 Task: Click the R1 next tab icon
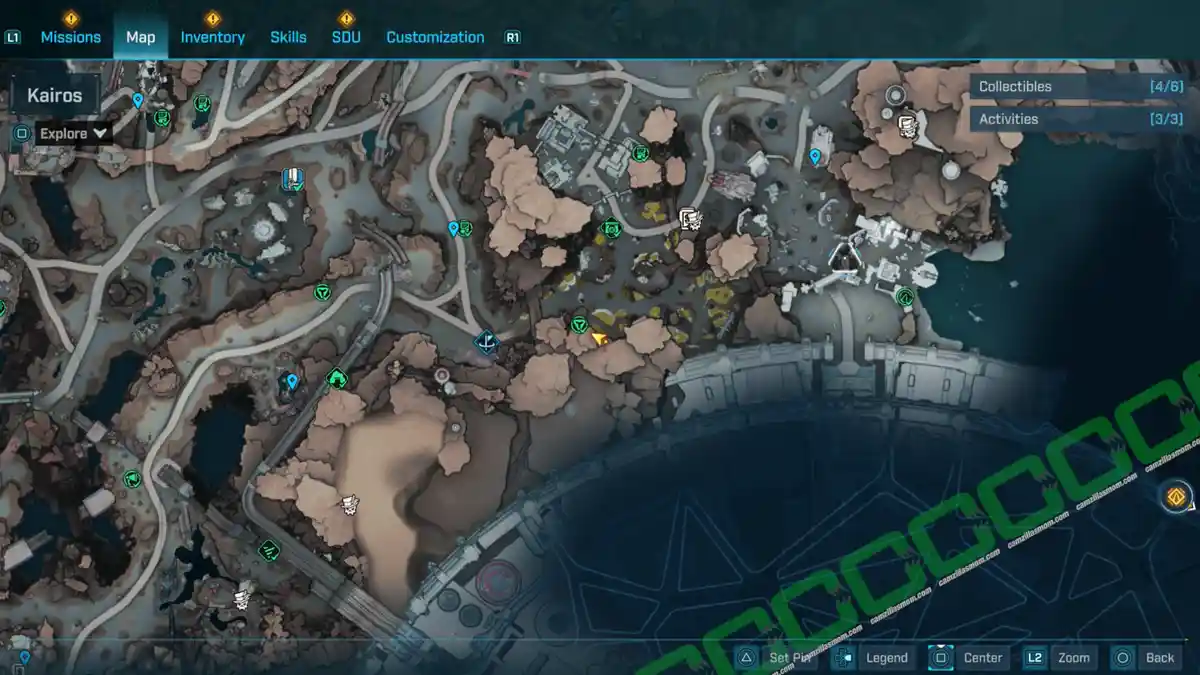coord(512,38)
